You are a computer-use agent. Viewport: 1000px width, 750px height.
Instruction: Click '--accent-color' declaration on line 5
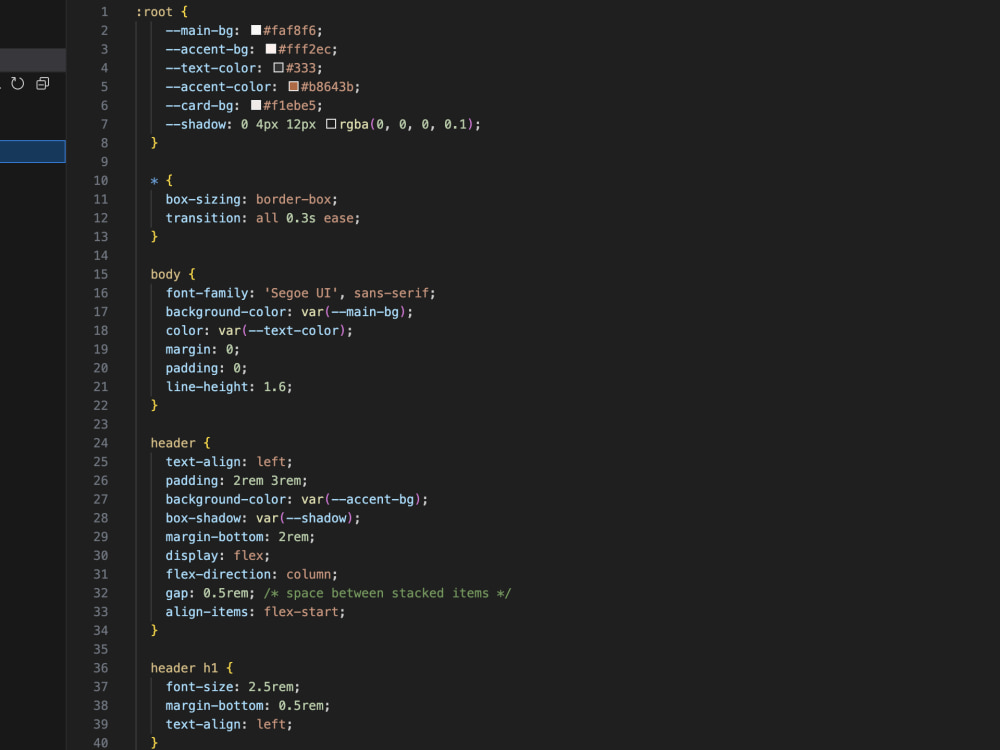221,87
